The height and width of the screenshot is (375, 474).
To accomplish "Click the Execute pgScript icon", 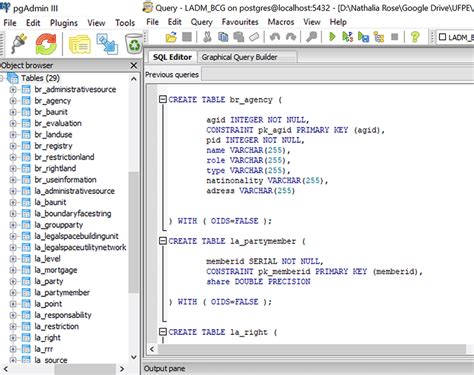I will click(347, 37).
